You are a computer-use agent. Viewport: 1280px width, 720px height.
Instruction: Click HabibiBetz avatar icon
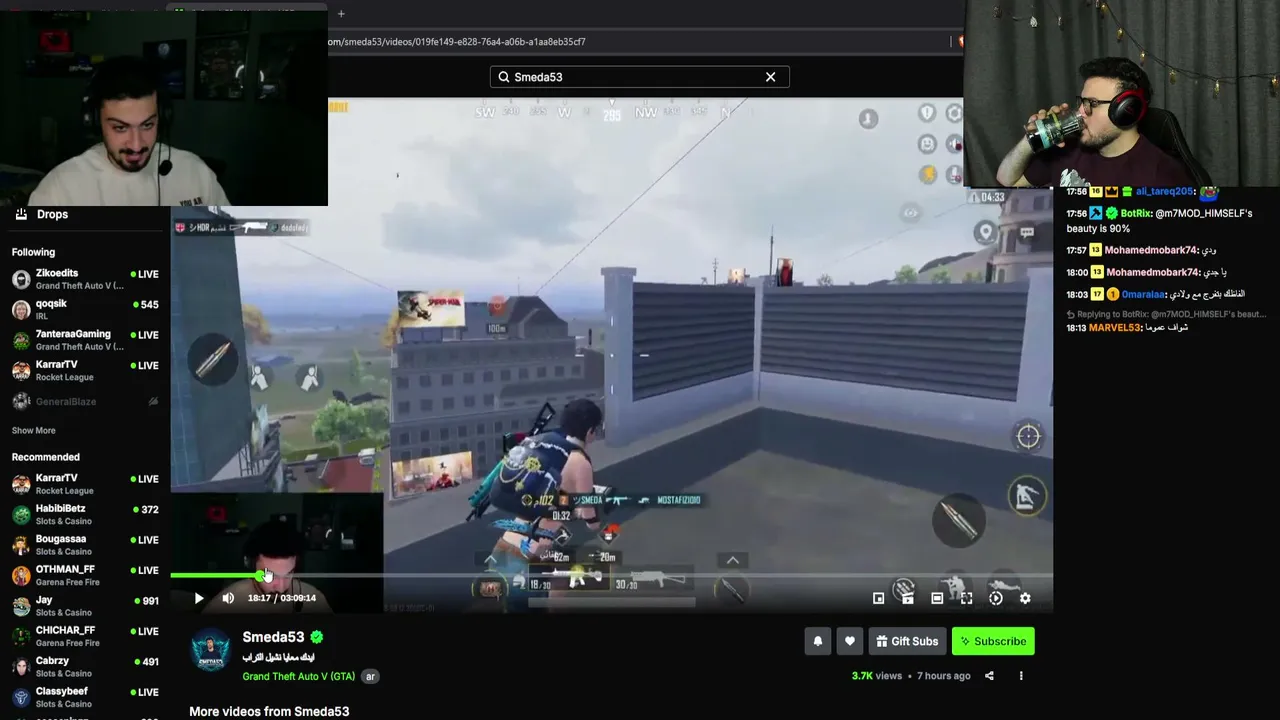click(21, 515)
